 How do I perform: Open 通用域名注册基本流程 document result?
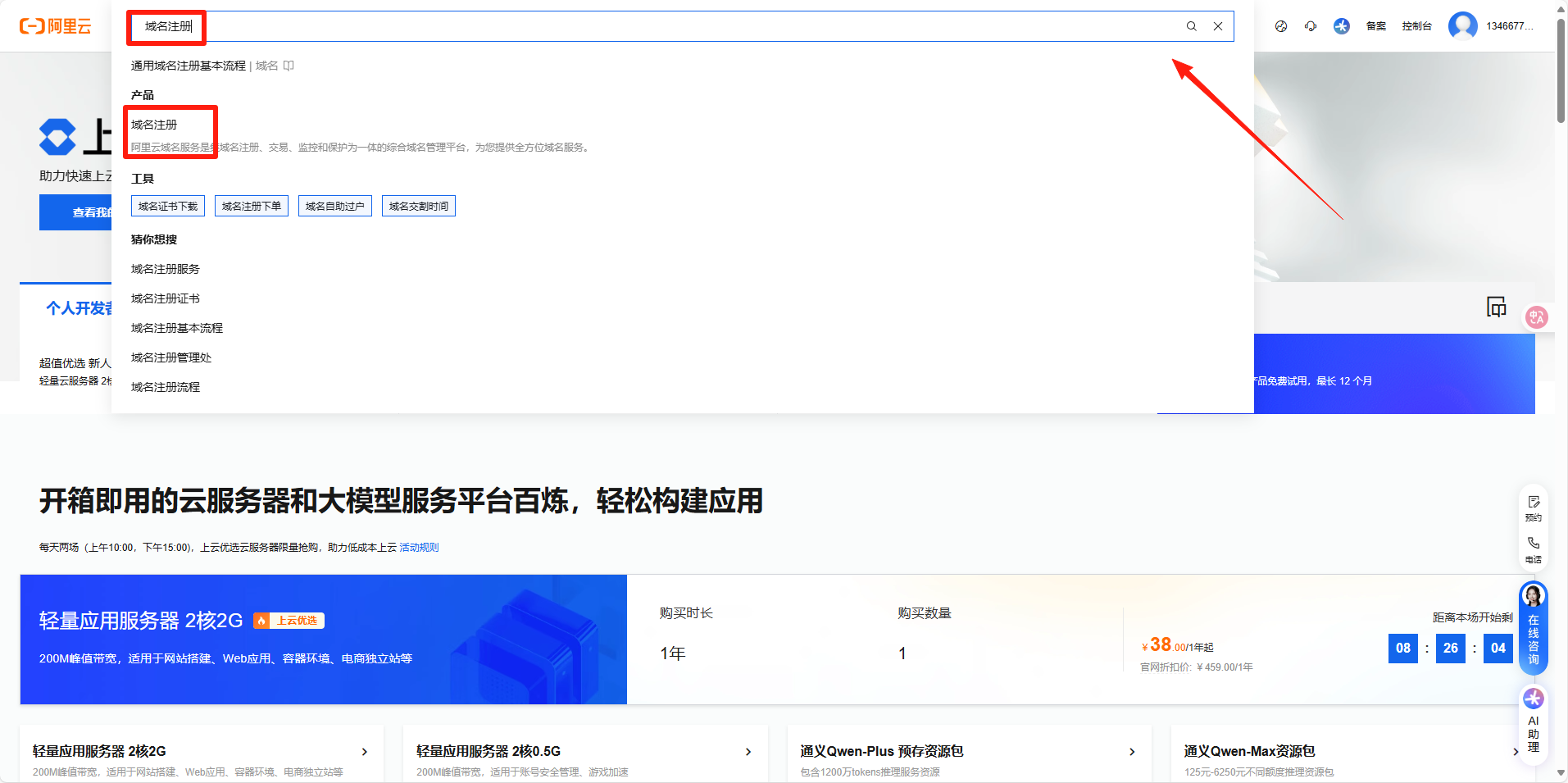[189, 66]
